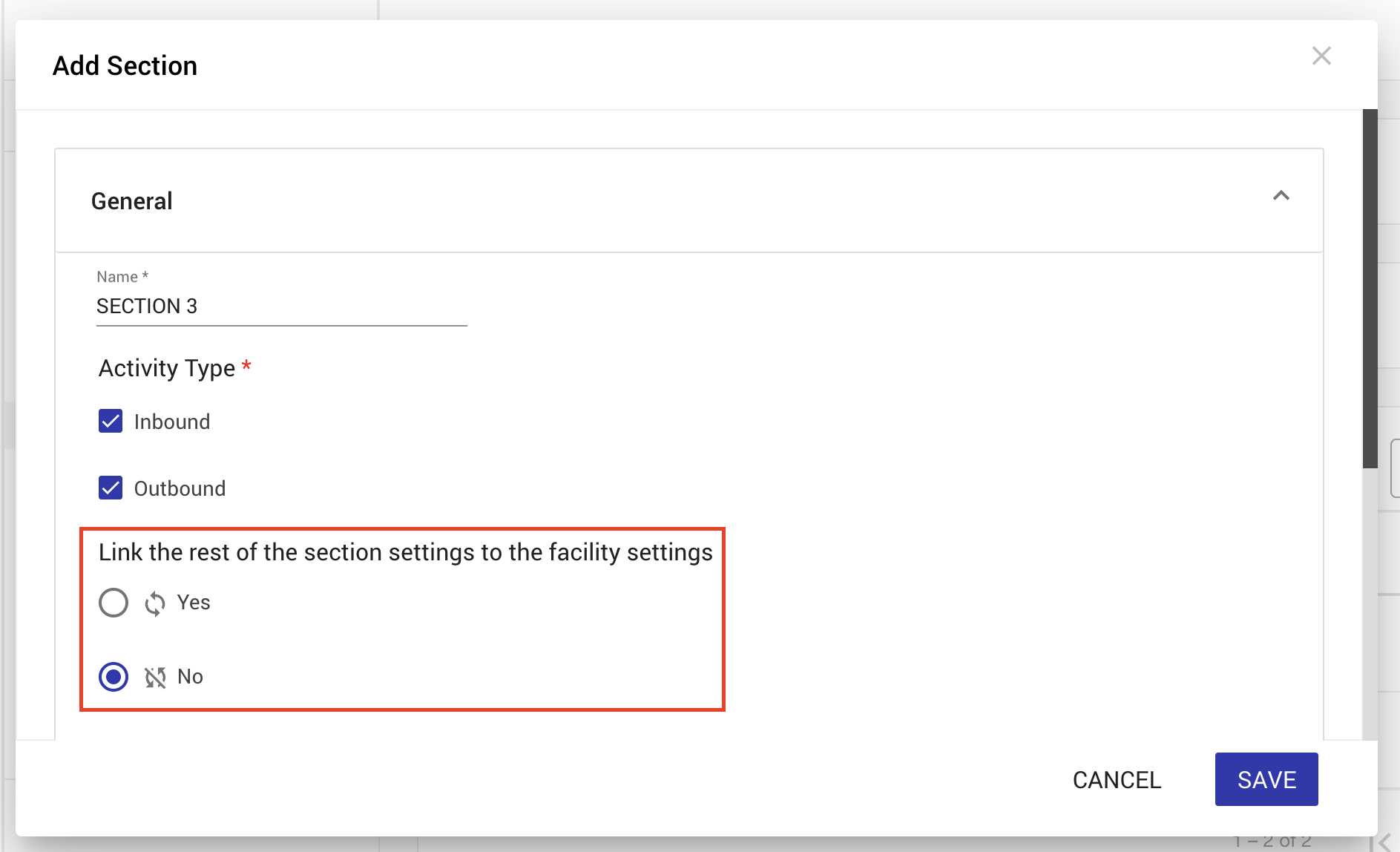Select the Yes radio button

[x=114, y=603]
